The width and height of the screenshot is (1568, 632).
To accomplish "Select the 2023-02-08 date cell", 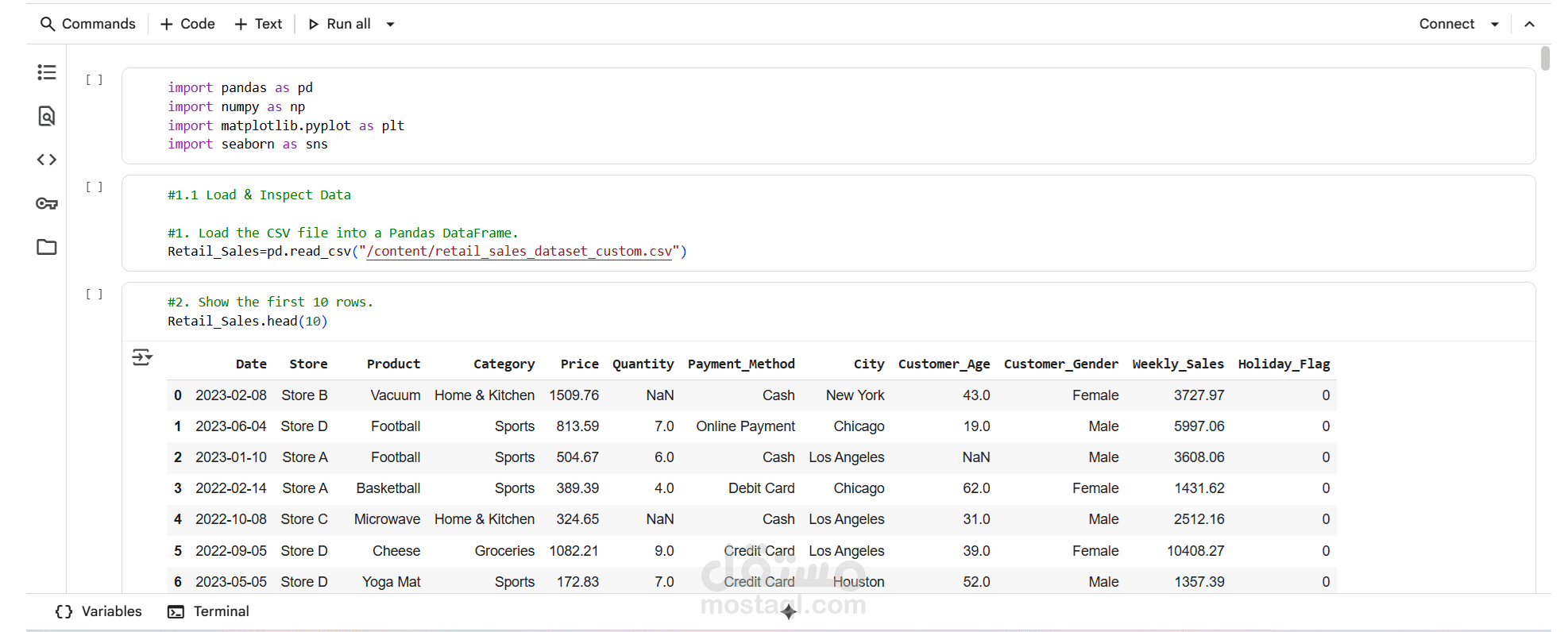I will pyautogui.click(x=231, y=395).
